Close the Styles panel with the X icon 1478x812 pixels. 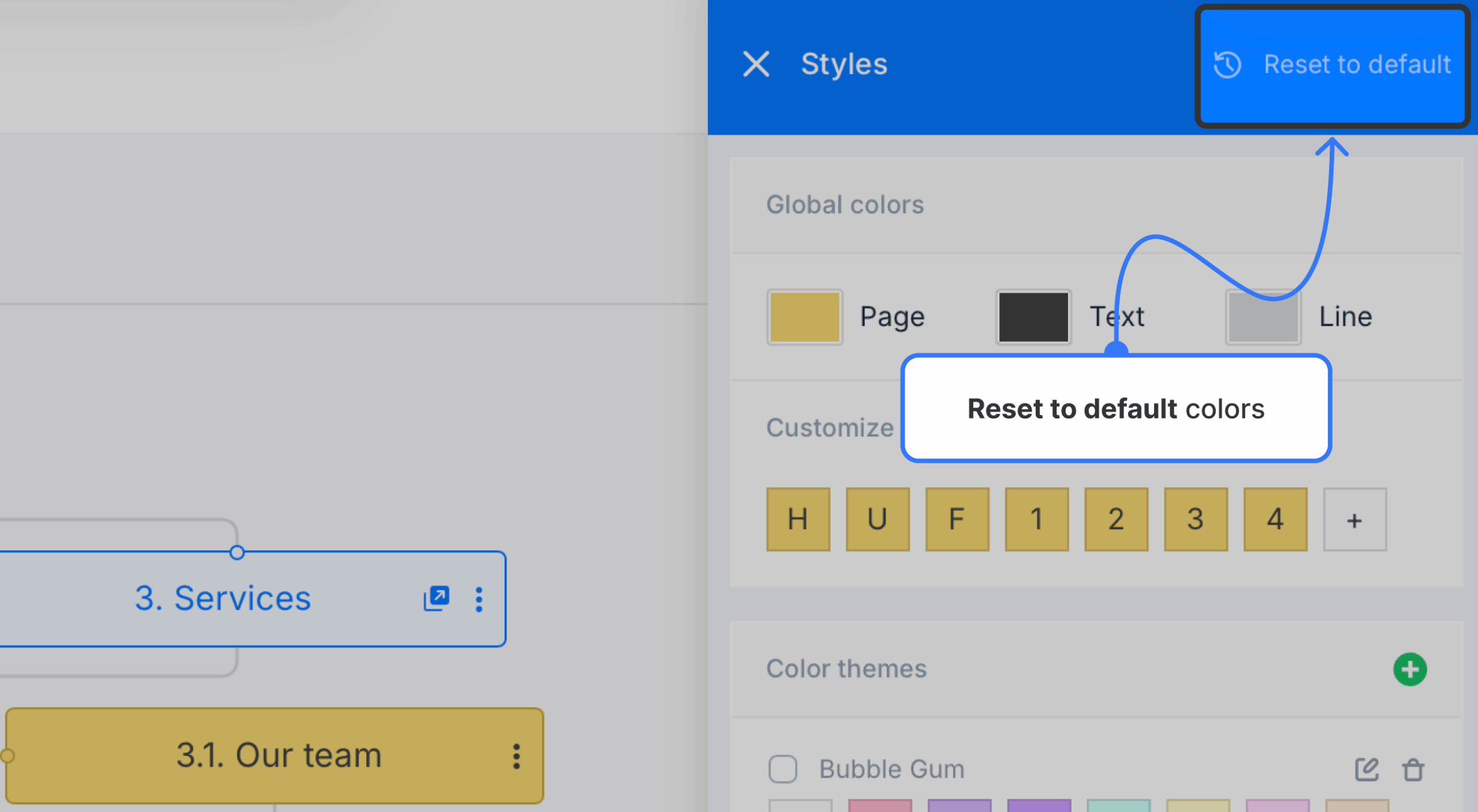pos(756,64)
